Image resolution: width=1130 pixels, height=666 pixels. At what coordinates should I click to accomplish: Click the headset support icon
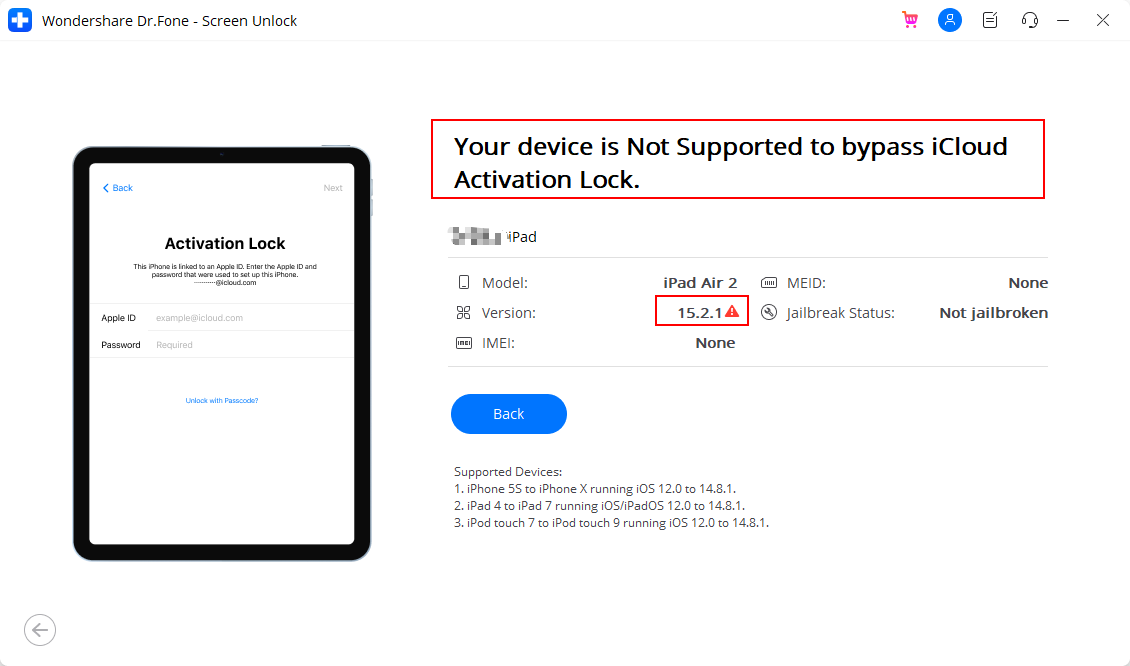(1030, 20)
